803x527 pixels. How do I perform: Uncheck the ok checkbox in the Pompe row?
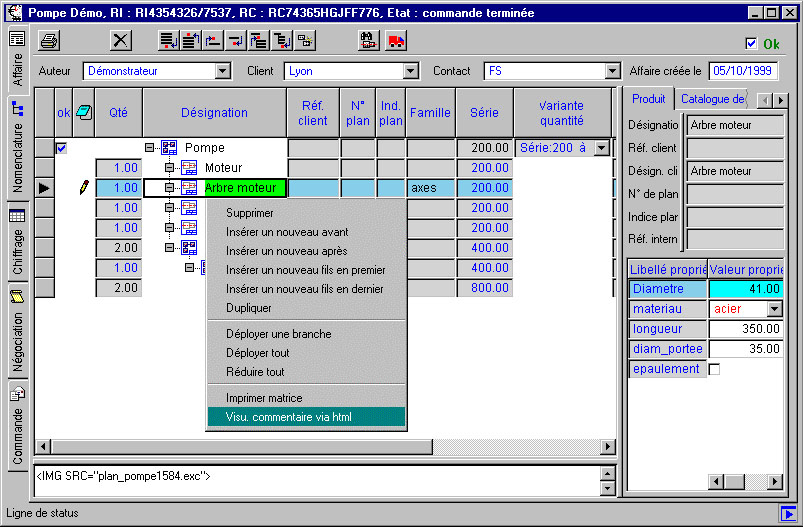coord(61,148)
